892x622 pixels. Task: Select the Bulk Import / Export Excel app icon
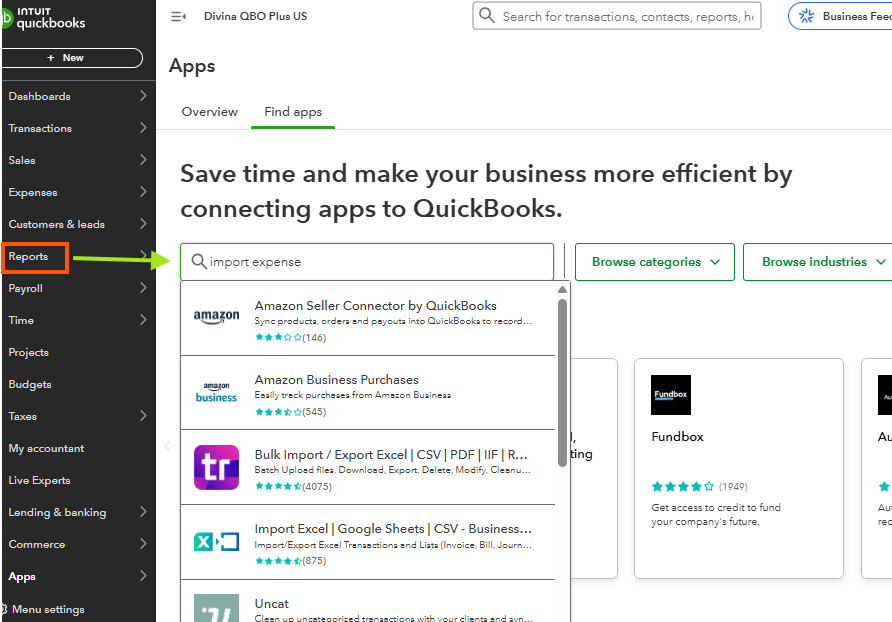click(x=216, y=467)
